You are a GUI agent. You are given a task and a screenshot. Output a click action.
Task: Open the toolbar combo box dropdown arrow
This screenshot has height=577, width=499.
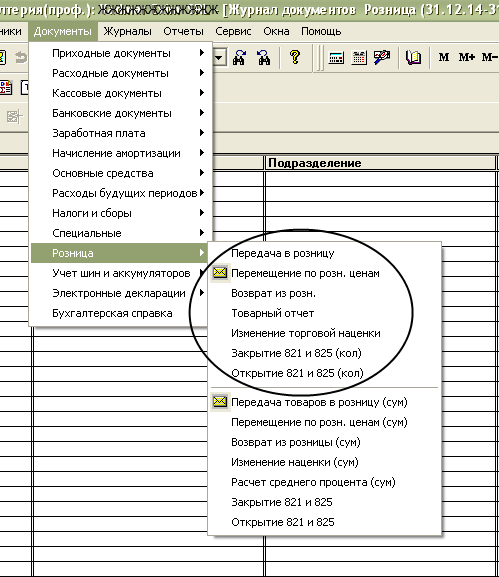coord(219,58)
